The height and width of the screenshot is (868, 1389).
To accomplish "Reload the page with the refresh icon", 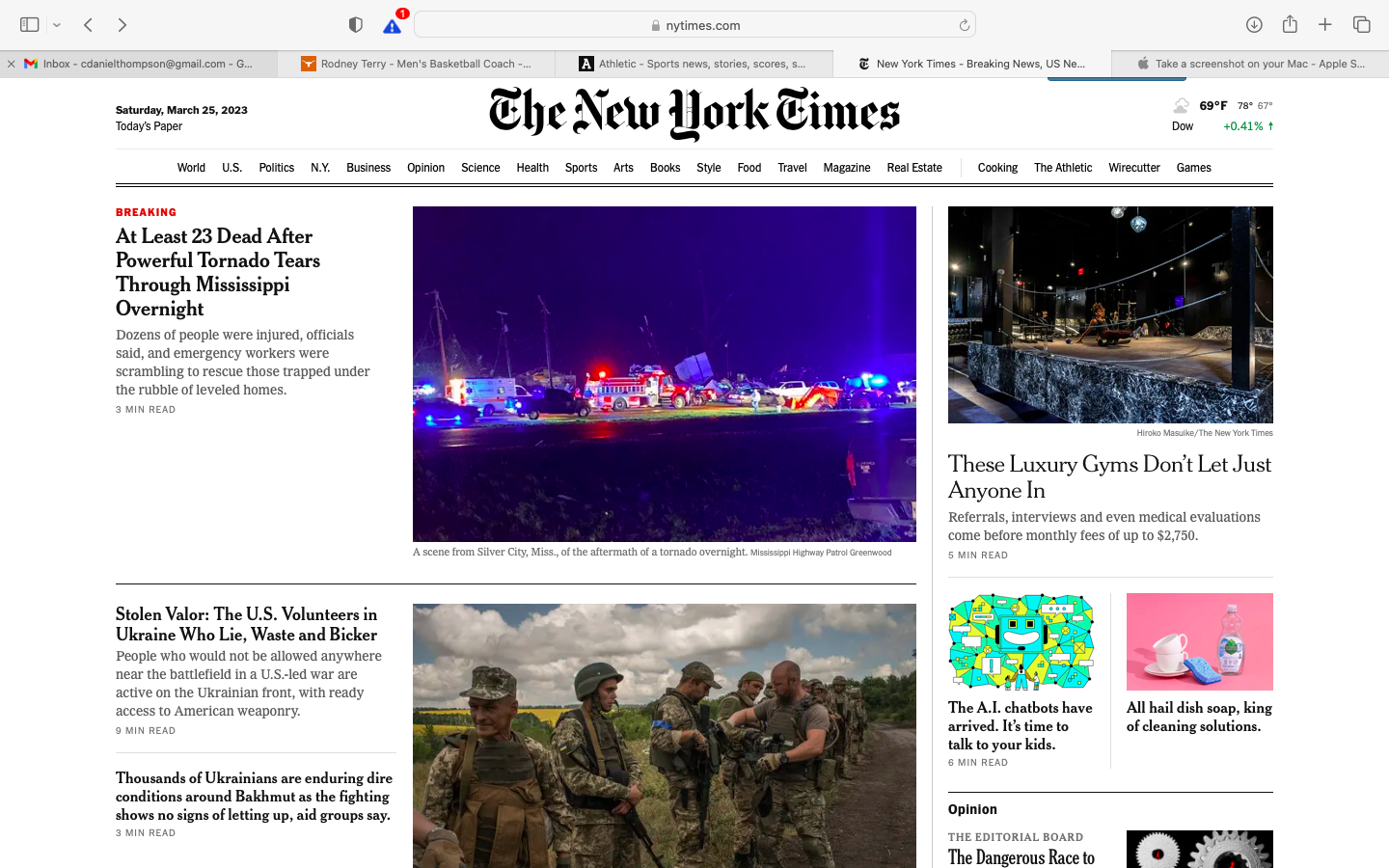I will [x=964, y=25].
